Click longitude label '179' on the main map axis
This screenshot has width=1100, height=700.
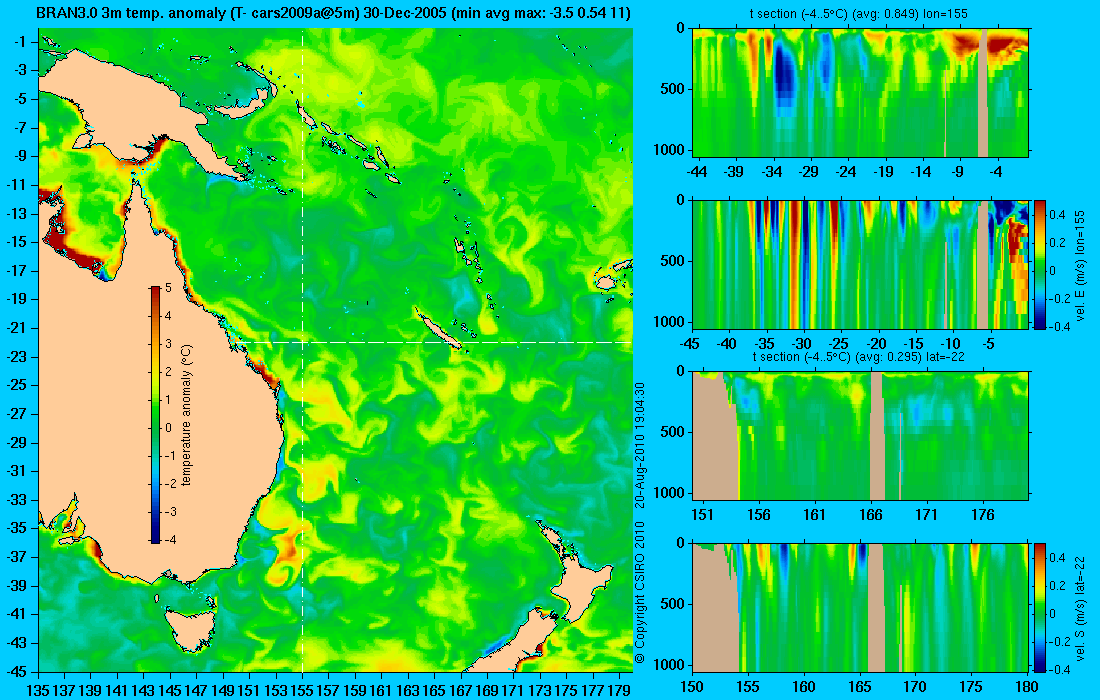[619, 690]
